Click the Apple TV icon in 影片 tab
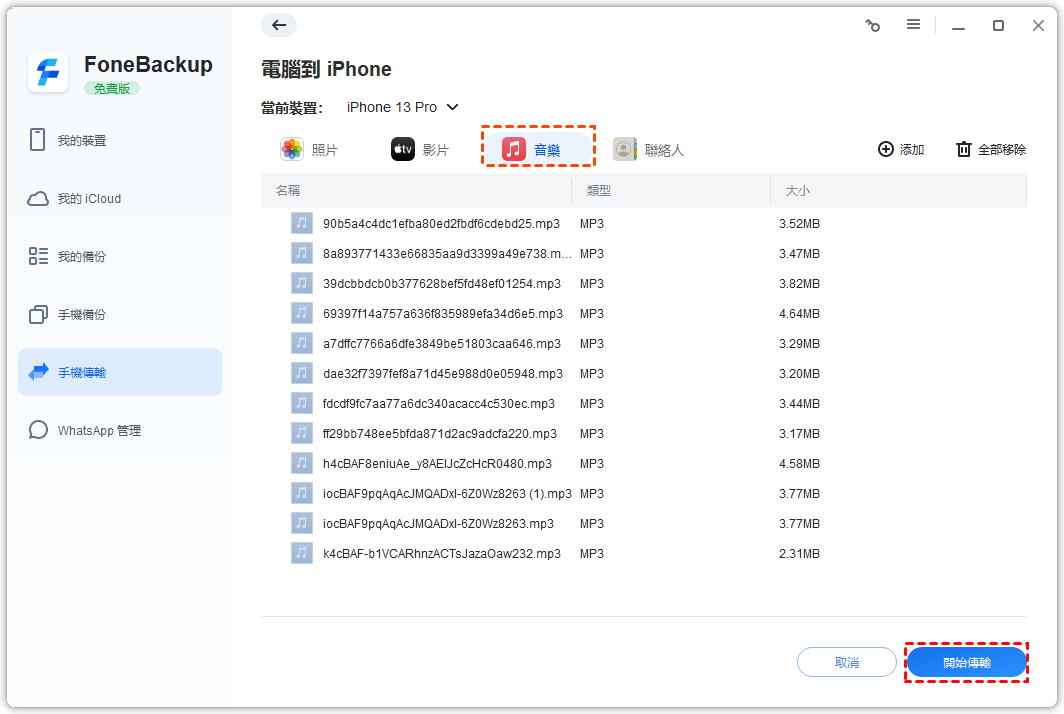Image resolution: width=1064 pixels, height=714 pixels. tap(402, 149)
